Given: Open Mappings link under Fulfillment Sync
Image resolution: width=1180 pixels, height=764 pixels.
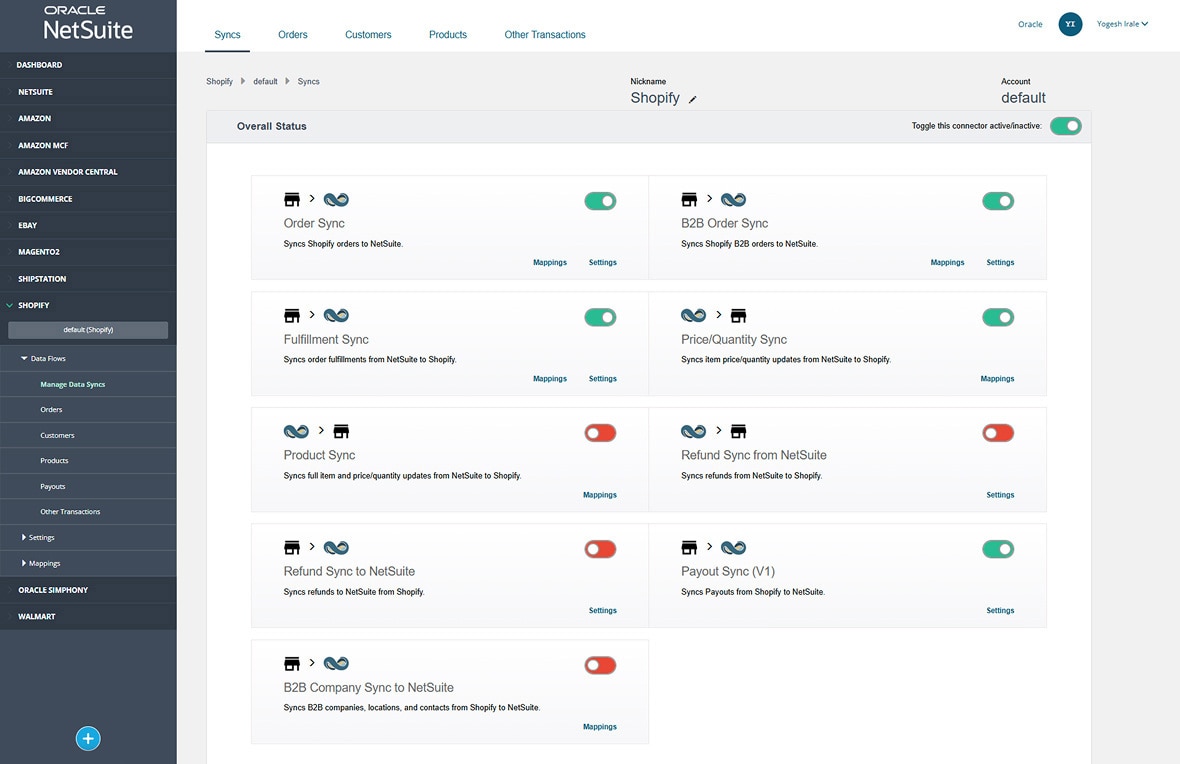Looking at the screenshot, I should (x=549, y=378).
